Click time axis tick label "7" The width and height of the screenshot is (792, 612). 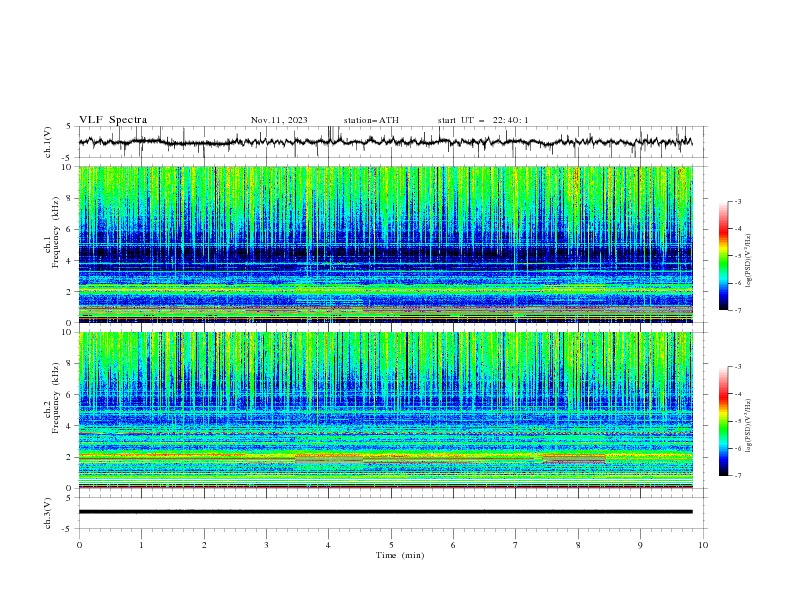click(x=516, y=545)
